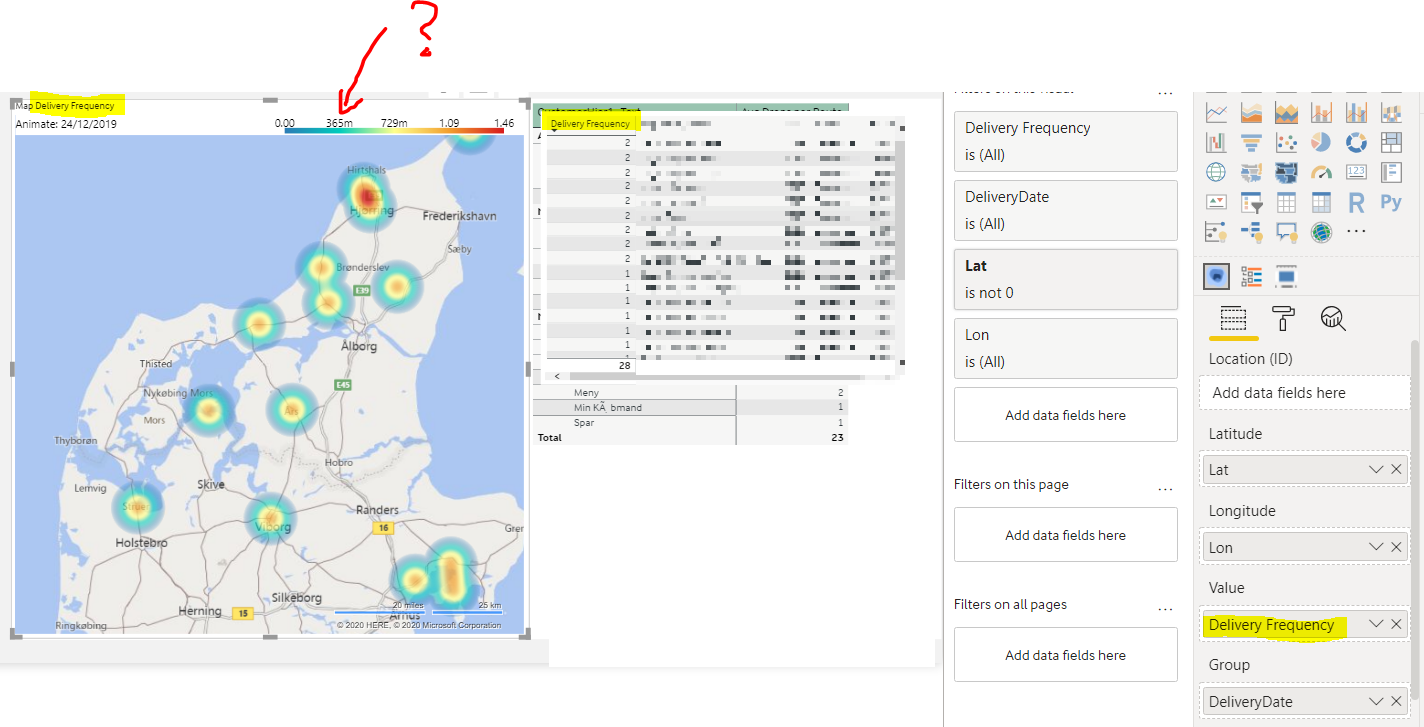
Task: Open Filters on all pages ellipsis menu
Action: coord(1165,608)
